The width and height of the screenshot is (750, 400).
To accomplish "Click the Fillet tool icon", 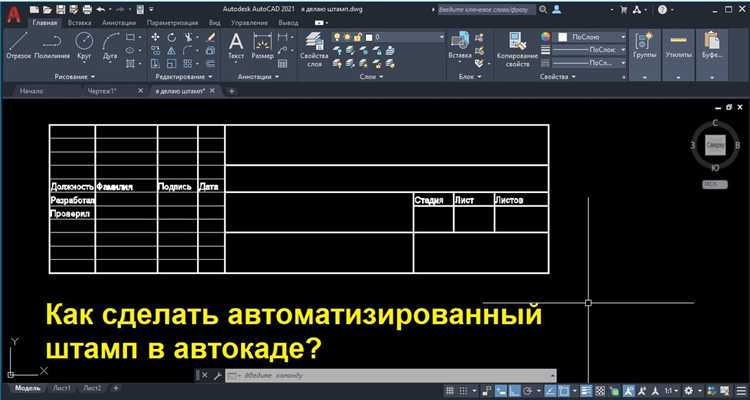I will tap(189, 51).
